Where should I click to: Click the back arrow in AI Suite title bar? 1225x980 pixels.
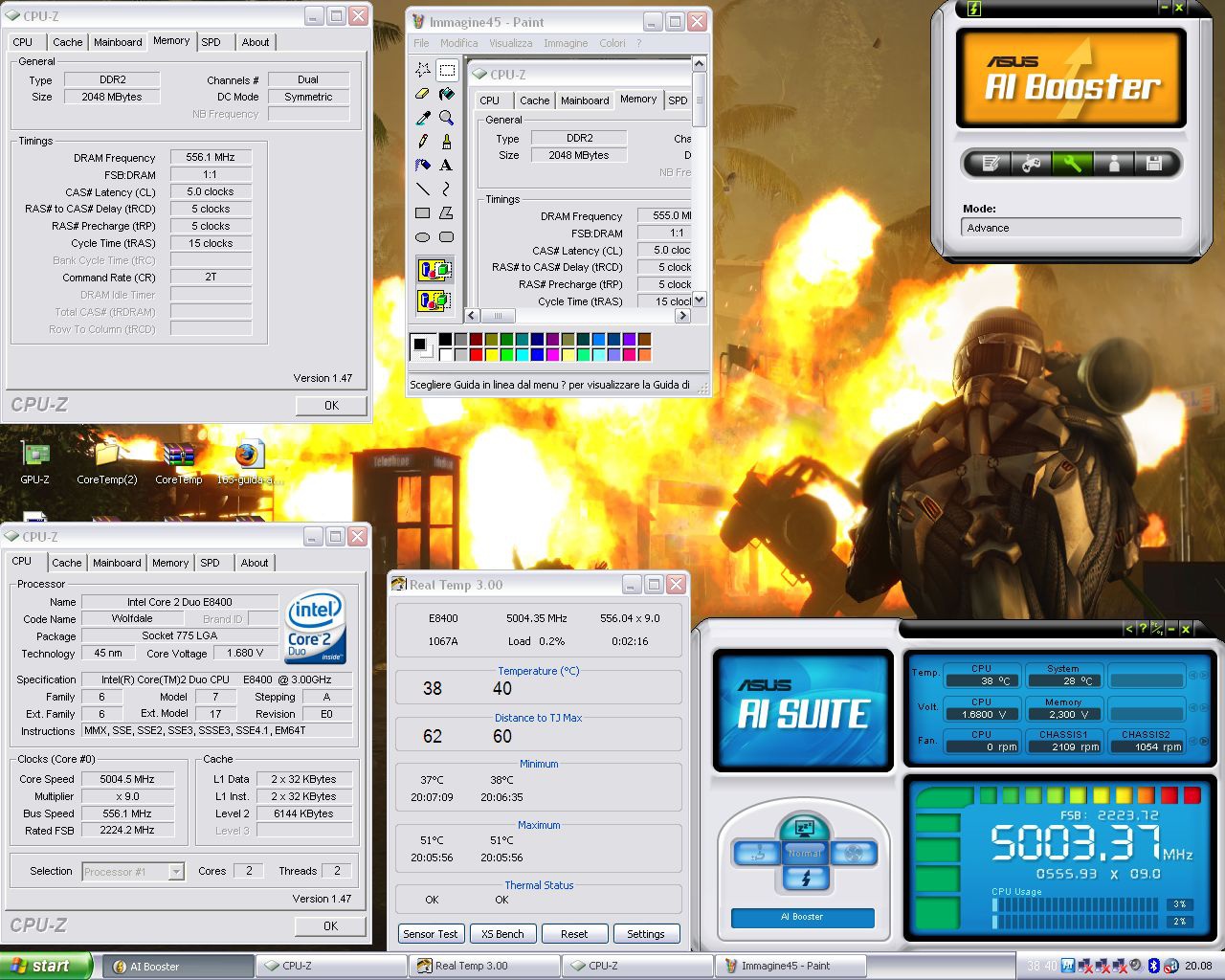pos(1129,629)
